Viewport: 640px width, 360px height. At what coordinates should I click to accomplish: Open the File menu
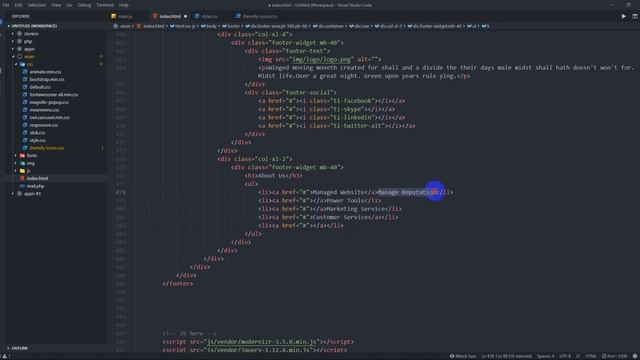click(x=6, y=5)
